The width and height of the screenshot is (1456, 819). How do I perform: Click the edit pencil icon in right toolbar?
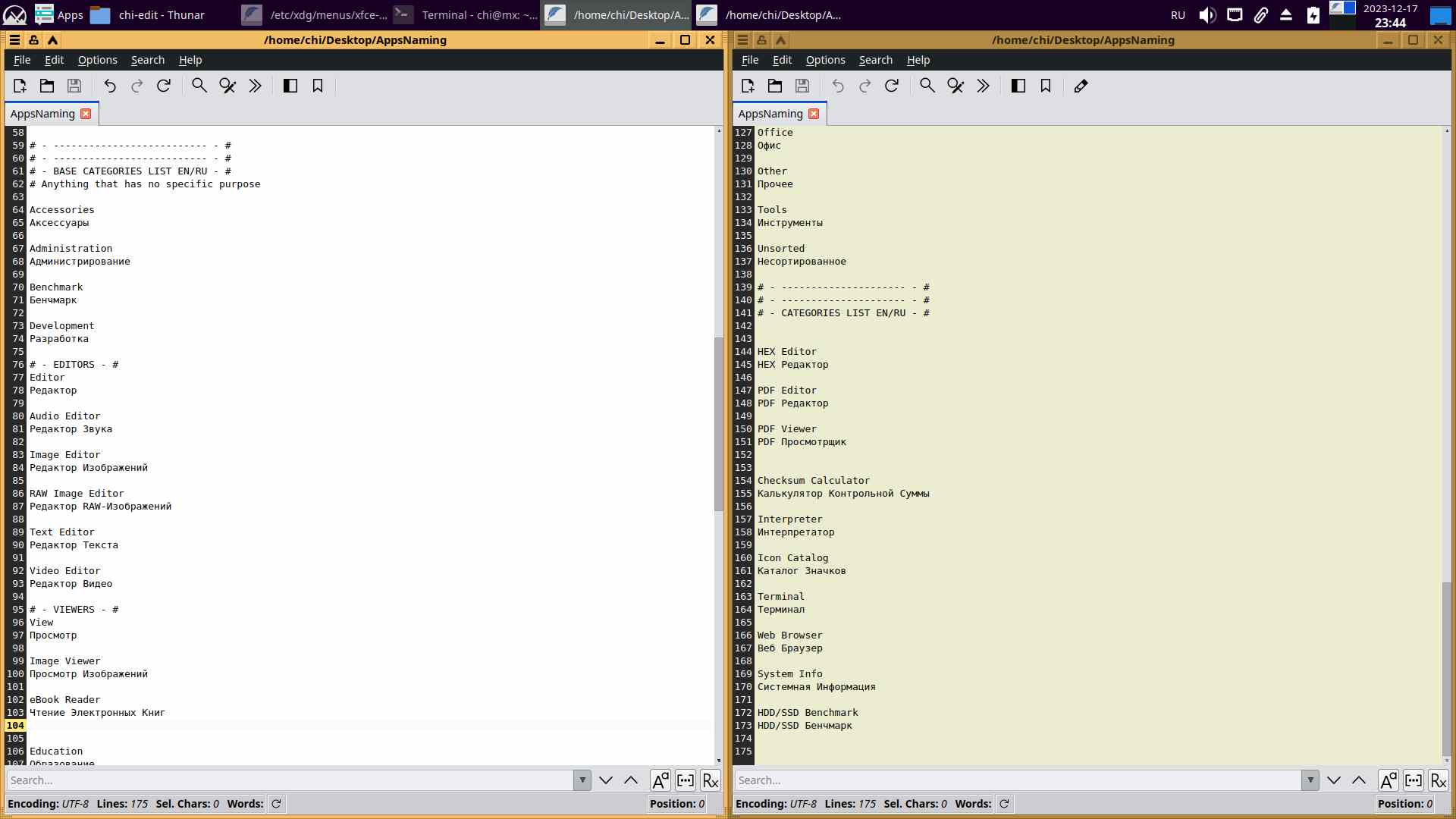(1081, 86)
